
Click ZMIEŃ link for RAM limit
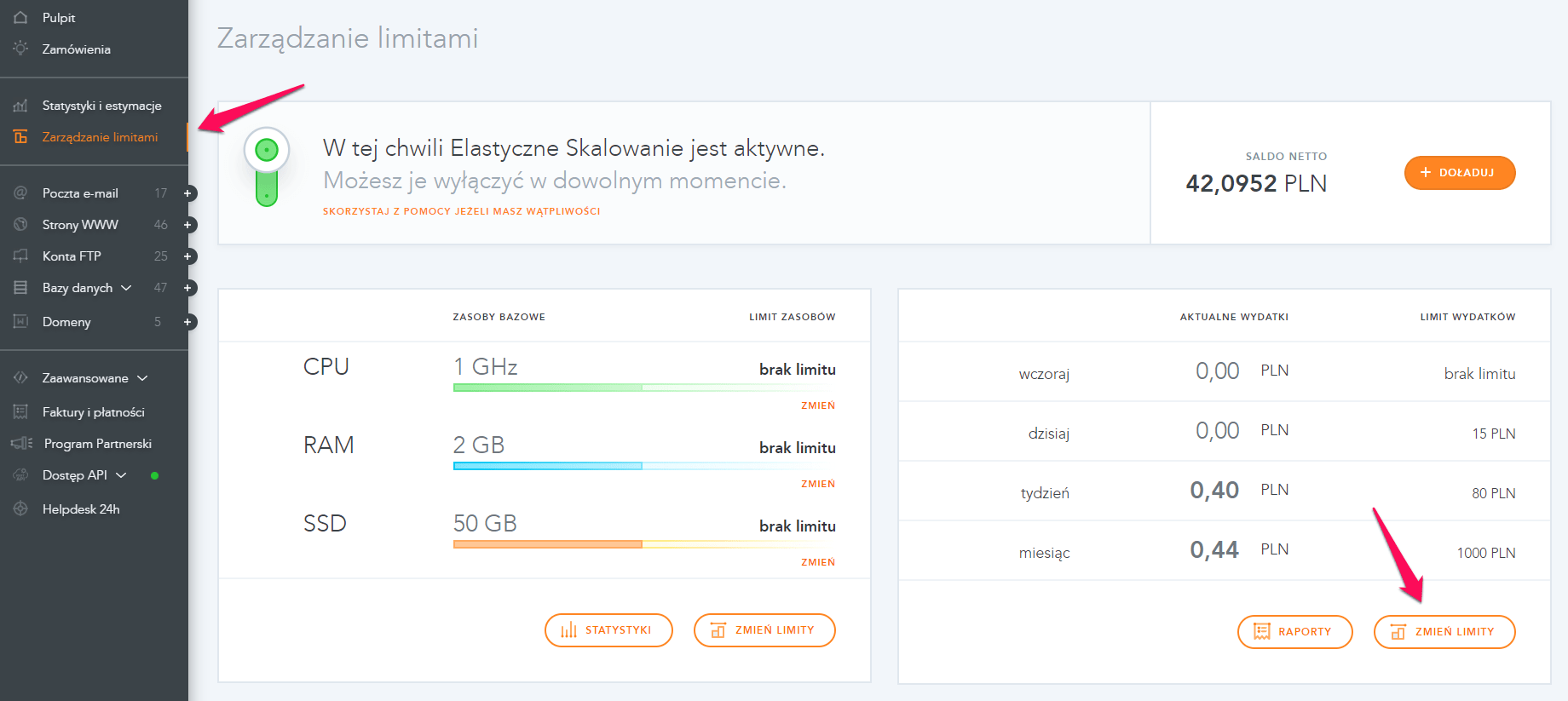click(x=818, y=484)
